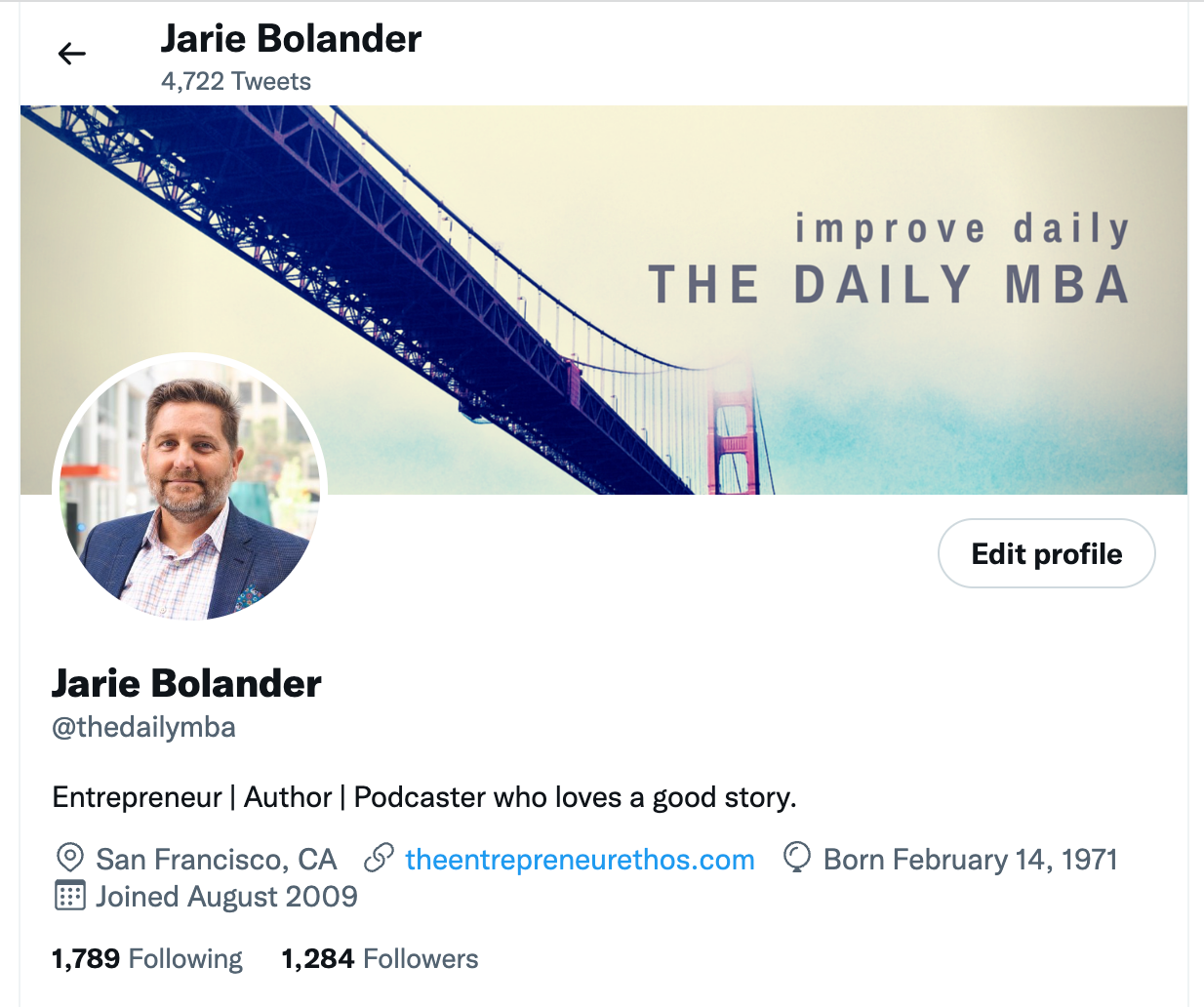The height and width of the screenshot is (1007, 1204).
Task: Visit theentrepreneurethos.com link
Action: (x=580, y=860)
